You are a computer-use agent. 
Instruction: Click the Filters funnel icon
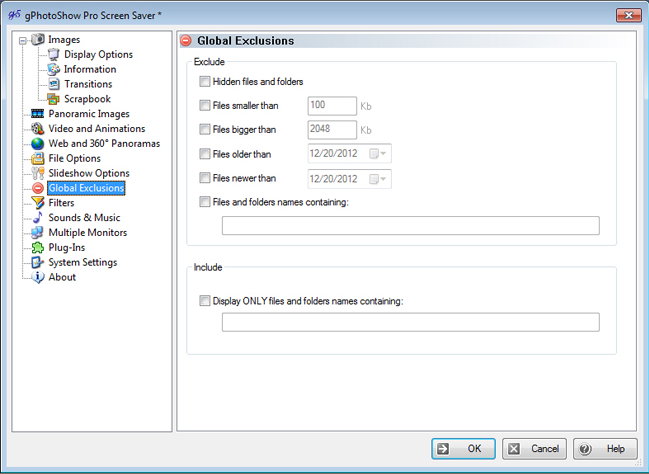point(38,203)
